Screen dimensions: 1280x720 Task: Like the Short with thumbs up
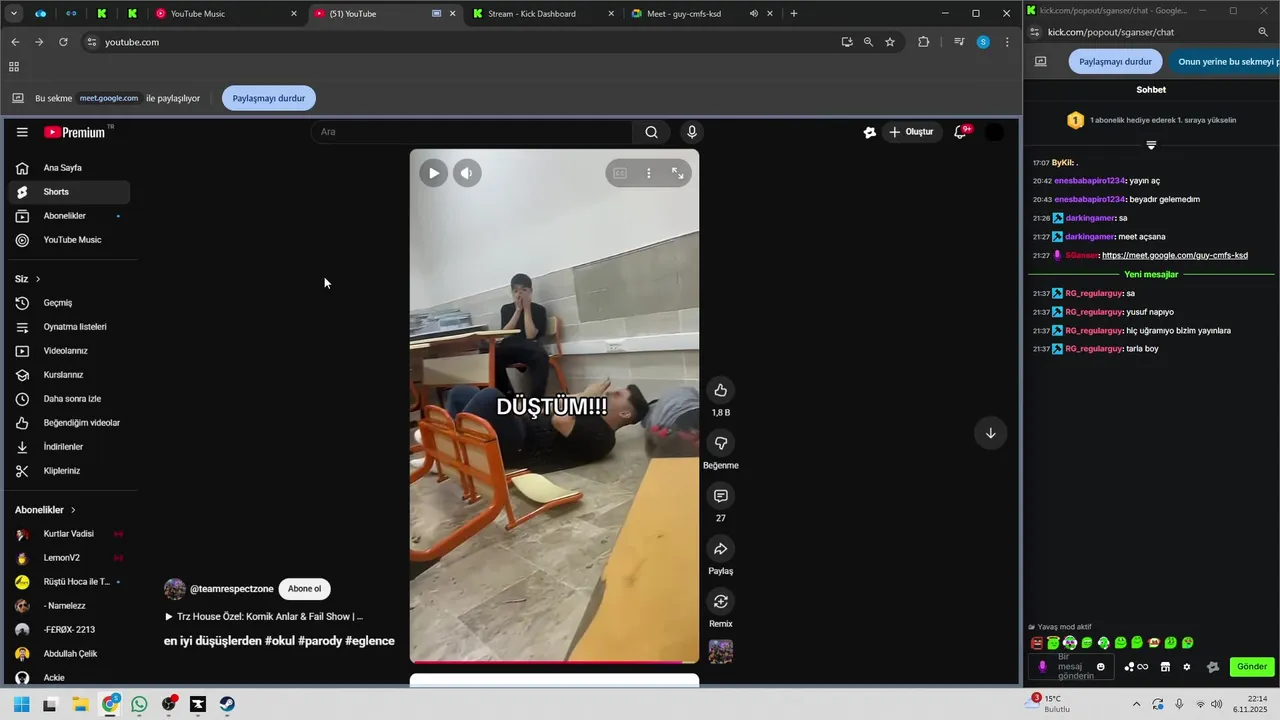click(x=721, y=390)
